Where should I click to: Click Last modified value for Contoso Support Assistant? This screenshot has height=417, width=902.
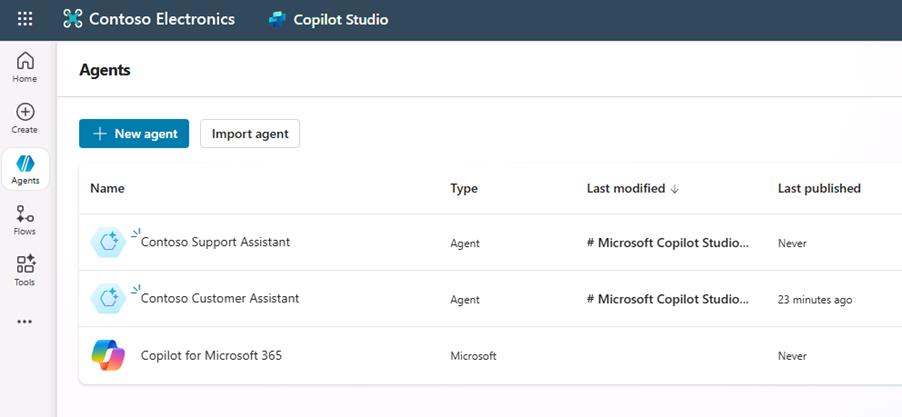(x=668, y=243)
